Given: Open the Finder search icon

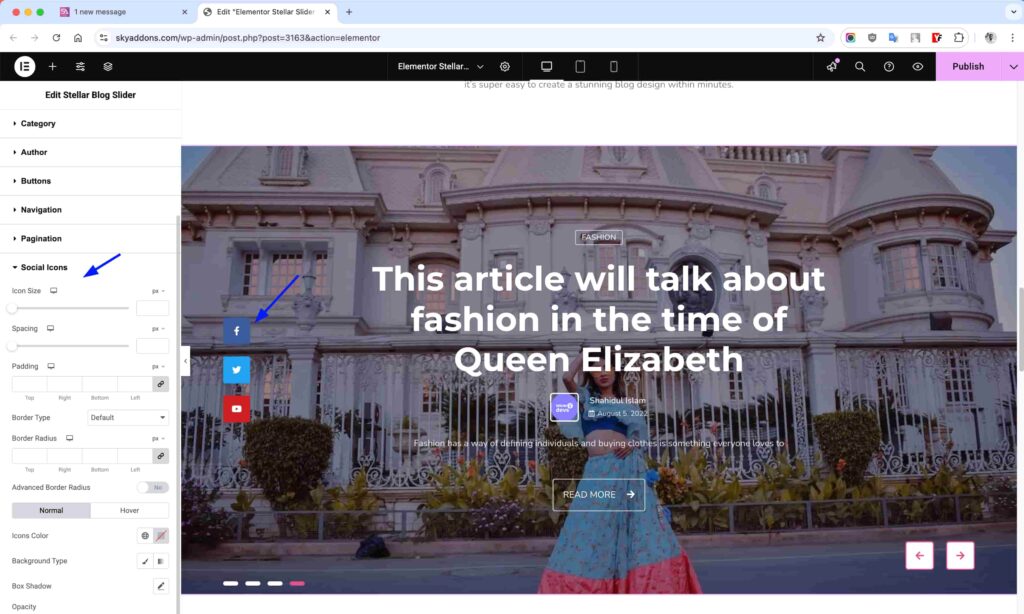Looking at the screenshot, I should tap(860, 66).
